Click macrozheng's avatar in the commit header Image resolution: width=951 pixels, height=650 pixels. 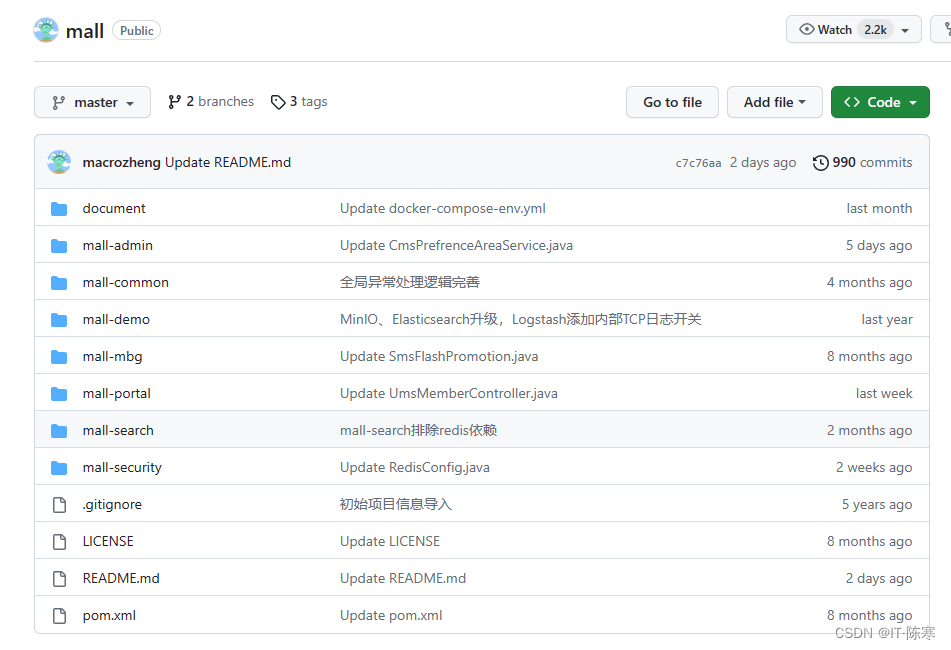(x=59, y=162)
